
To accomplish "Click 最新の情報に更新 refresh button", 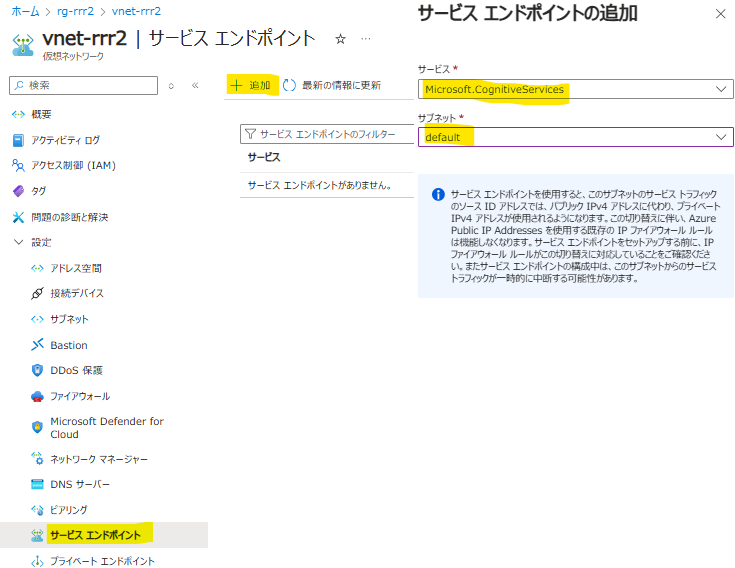I will point(333,85).
